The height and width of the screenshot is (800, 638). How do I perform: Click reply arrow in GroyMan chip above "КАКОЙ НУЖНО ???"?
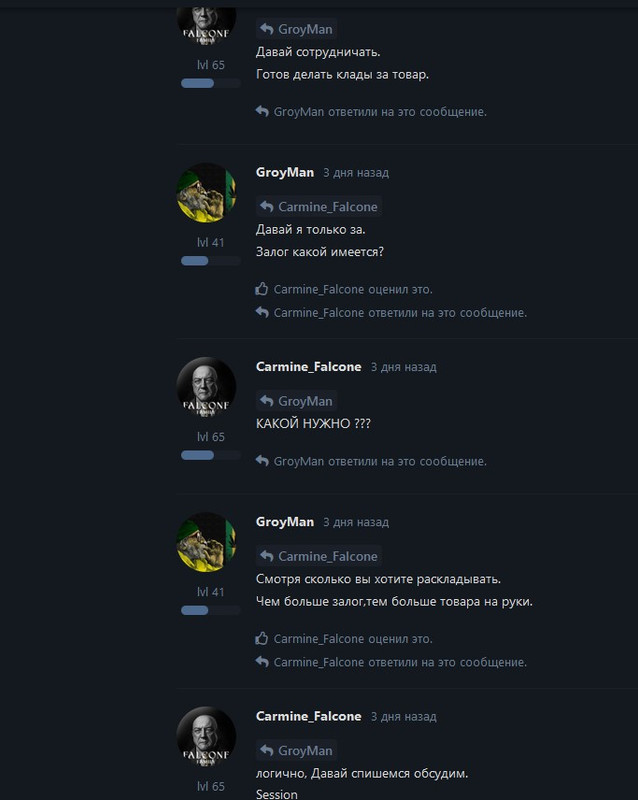[x=267, y=401]
